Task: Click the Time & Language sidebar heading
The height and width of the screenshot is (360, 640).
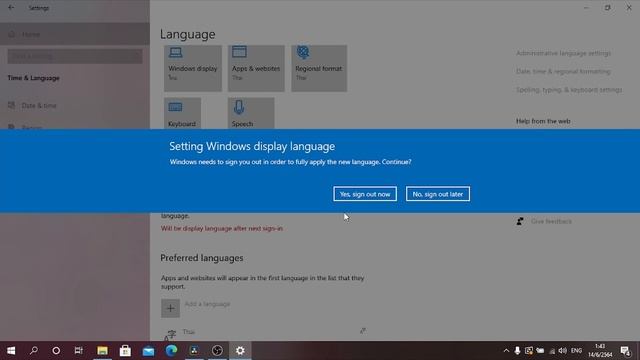Action: [33, 78]
